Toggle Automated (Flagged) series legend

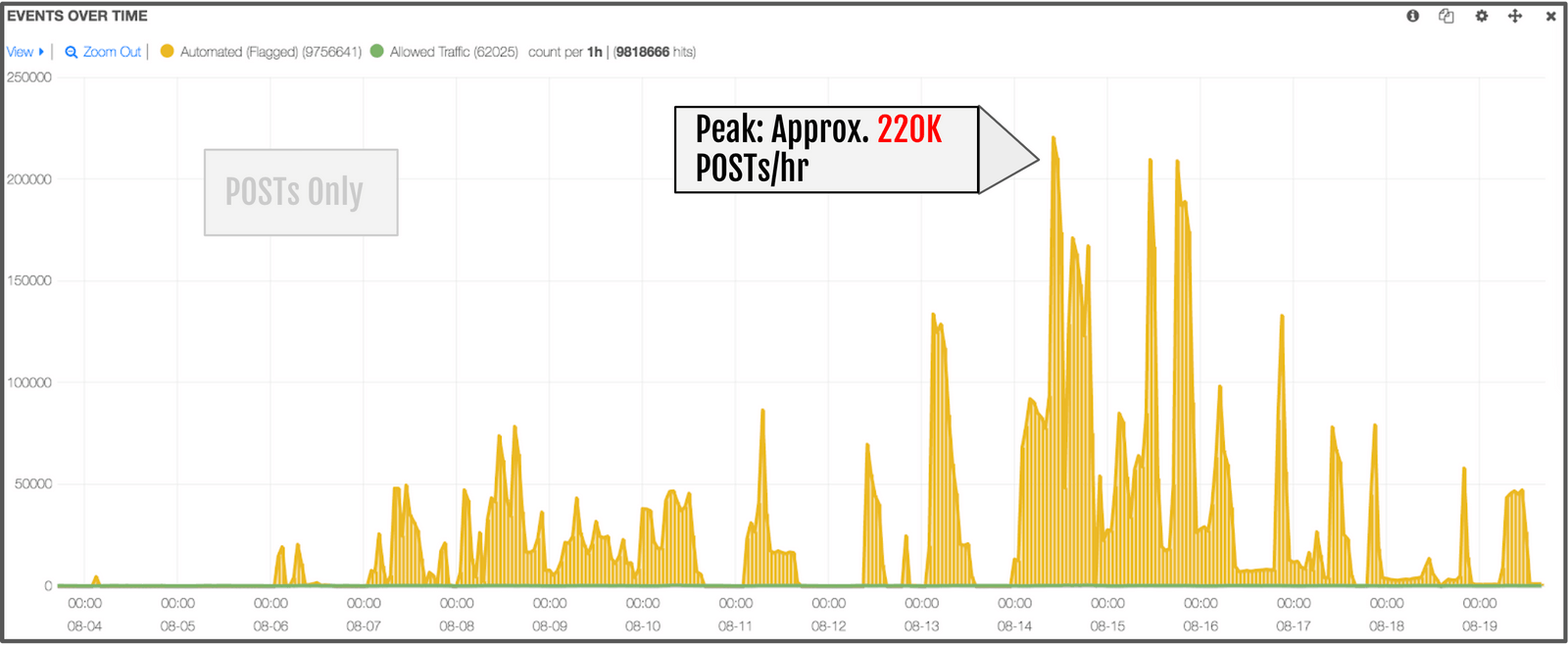tap(270, 52)
